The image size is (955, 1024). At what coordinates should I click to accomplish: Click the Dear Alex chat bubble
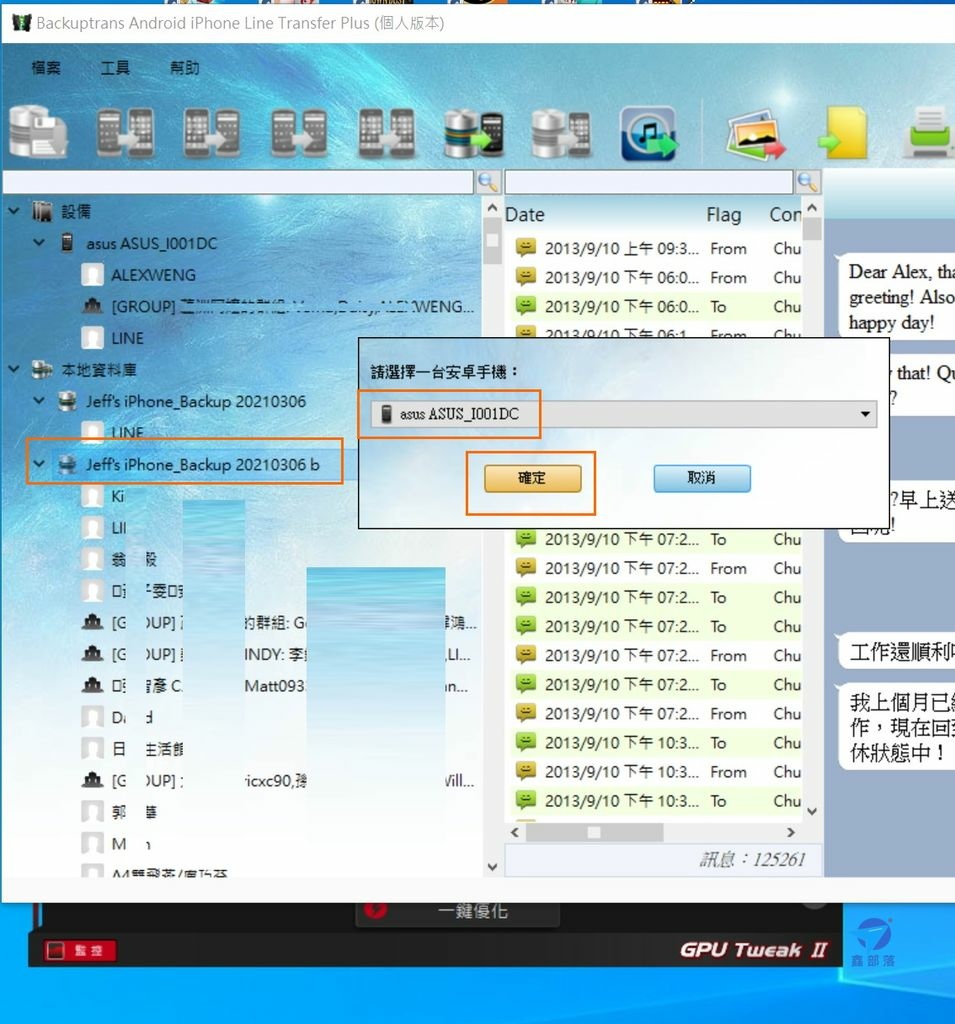[x=896, y=296]
